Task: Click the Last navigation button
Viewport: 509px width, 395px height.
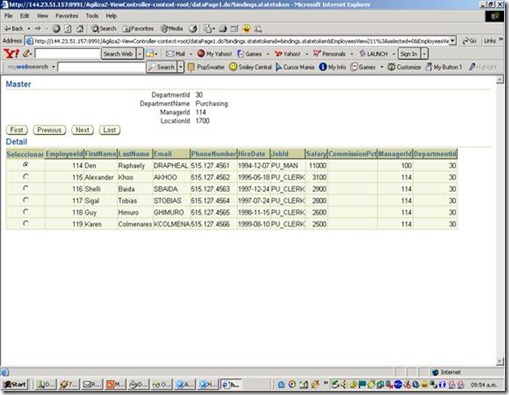Action: (110, 130)
